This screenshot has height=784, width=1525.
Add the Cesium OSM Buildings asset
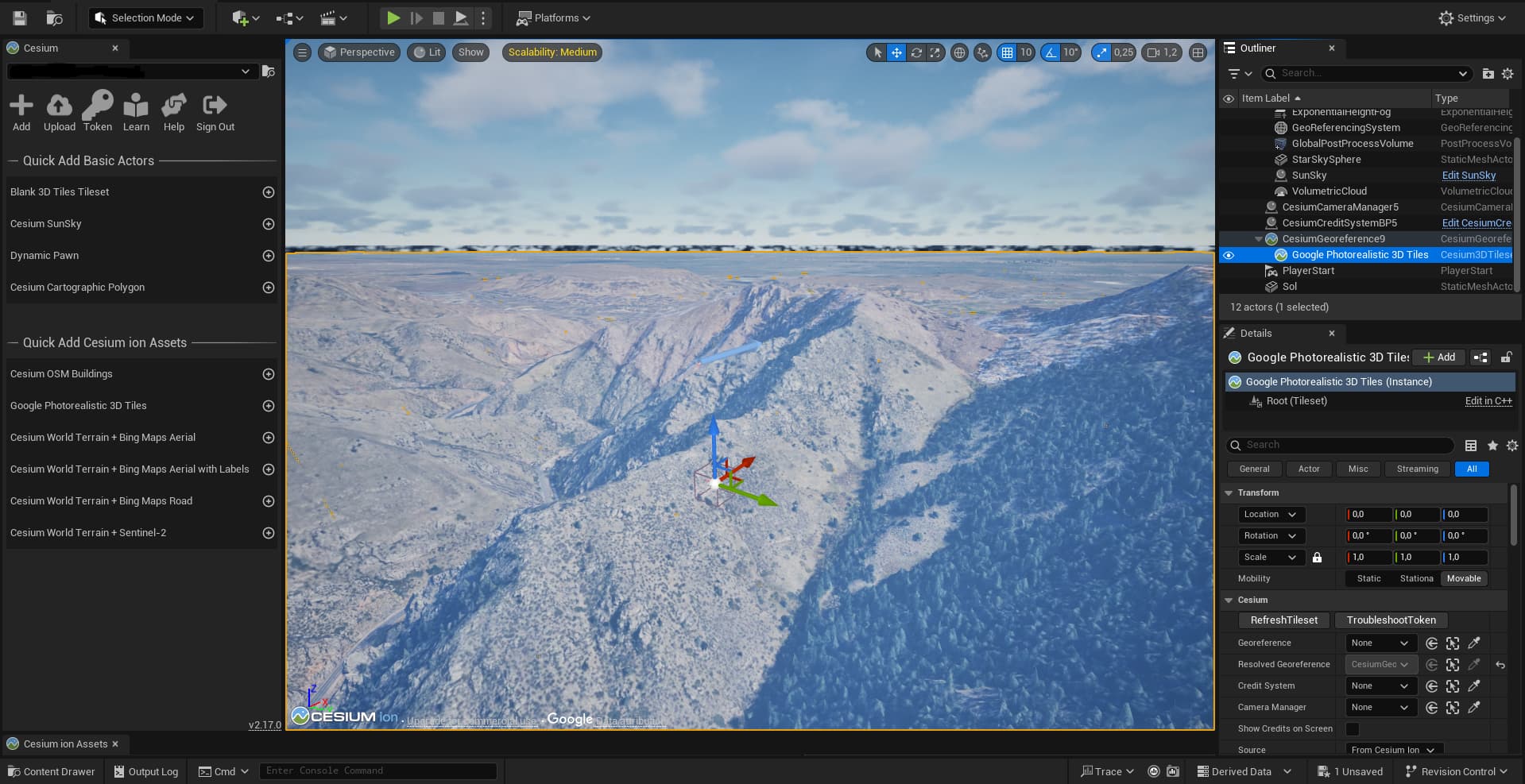[x=269, y=374]
